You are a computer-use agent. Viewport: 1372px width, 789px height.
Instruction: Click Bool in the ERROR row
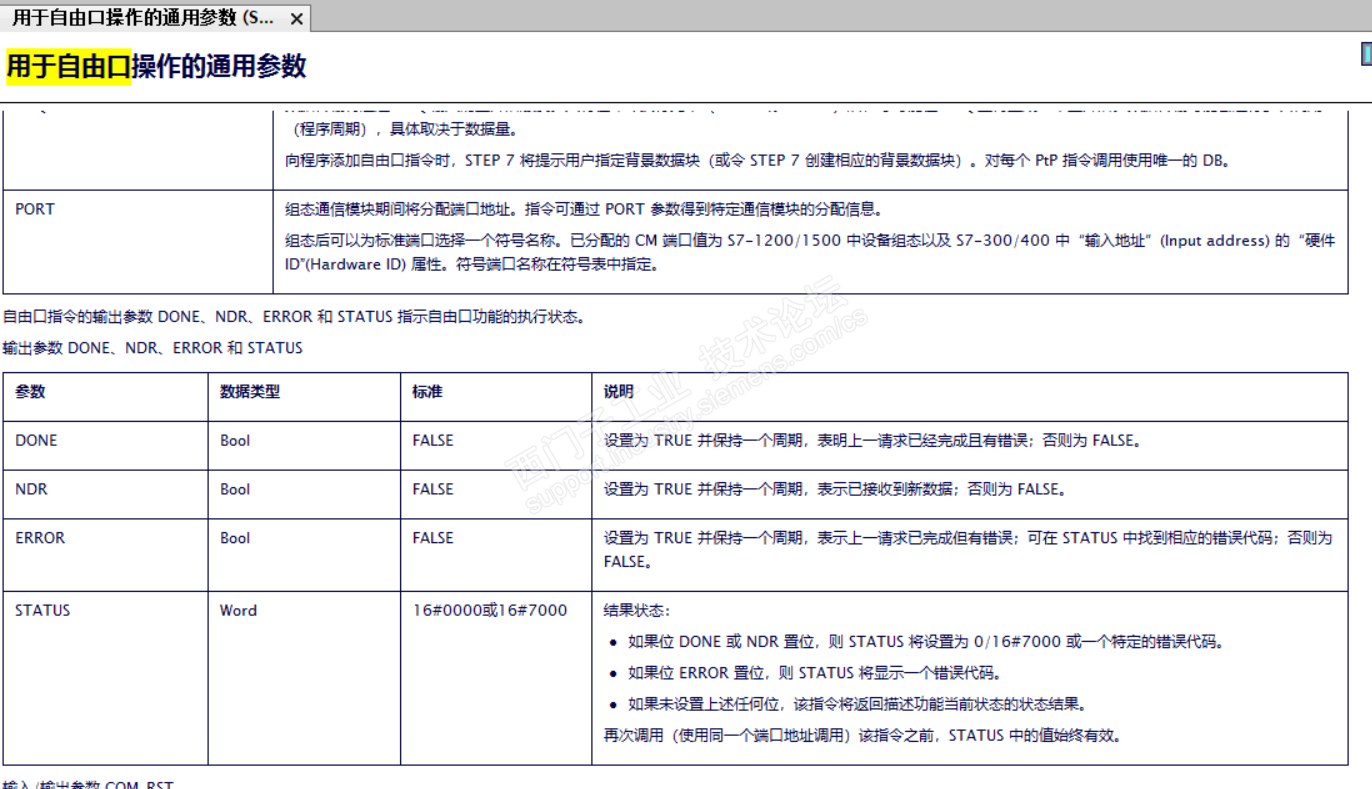(235, 538)
